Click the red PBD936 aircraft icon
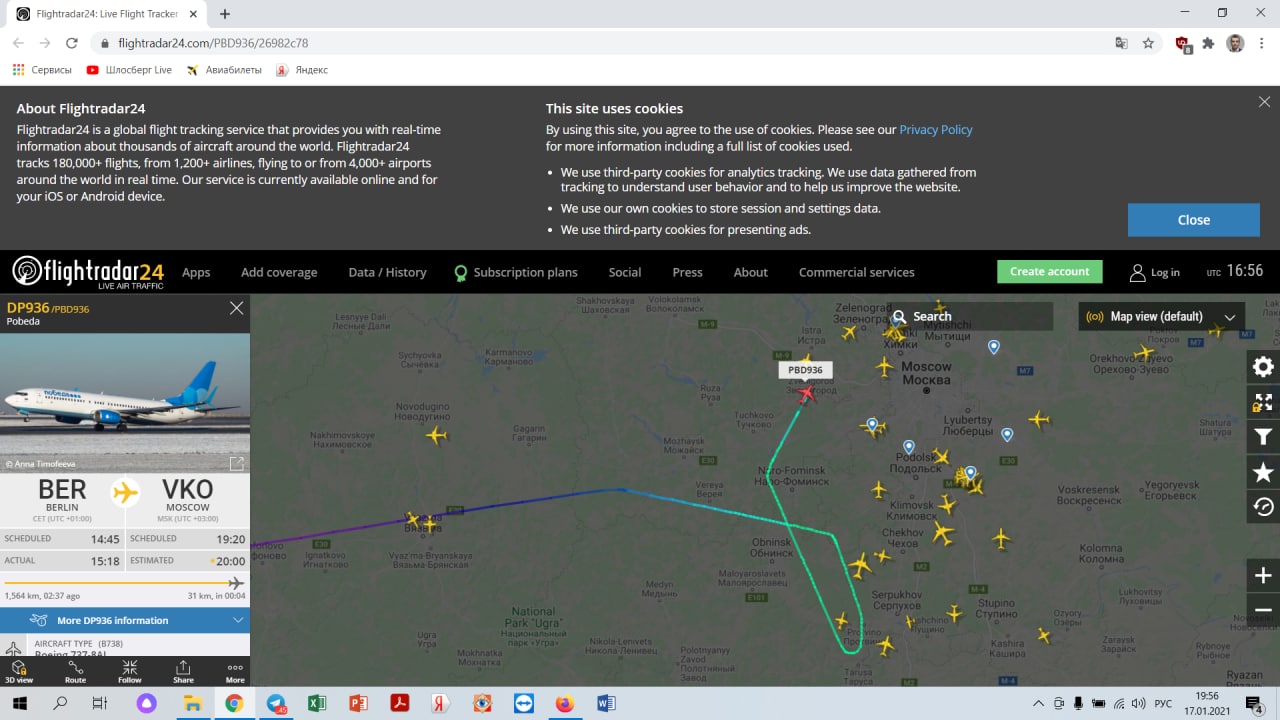This screenshot has width=1280, height=720. click(807, 392)
